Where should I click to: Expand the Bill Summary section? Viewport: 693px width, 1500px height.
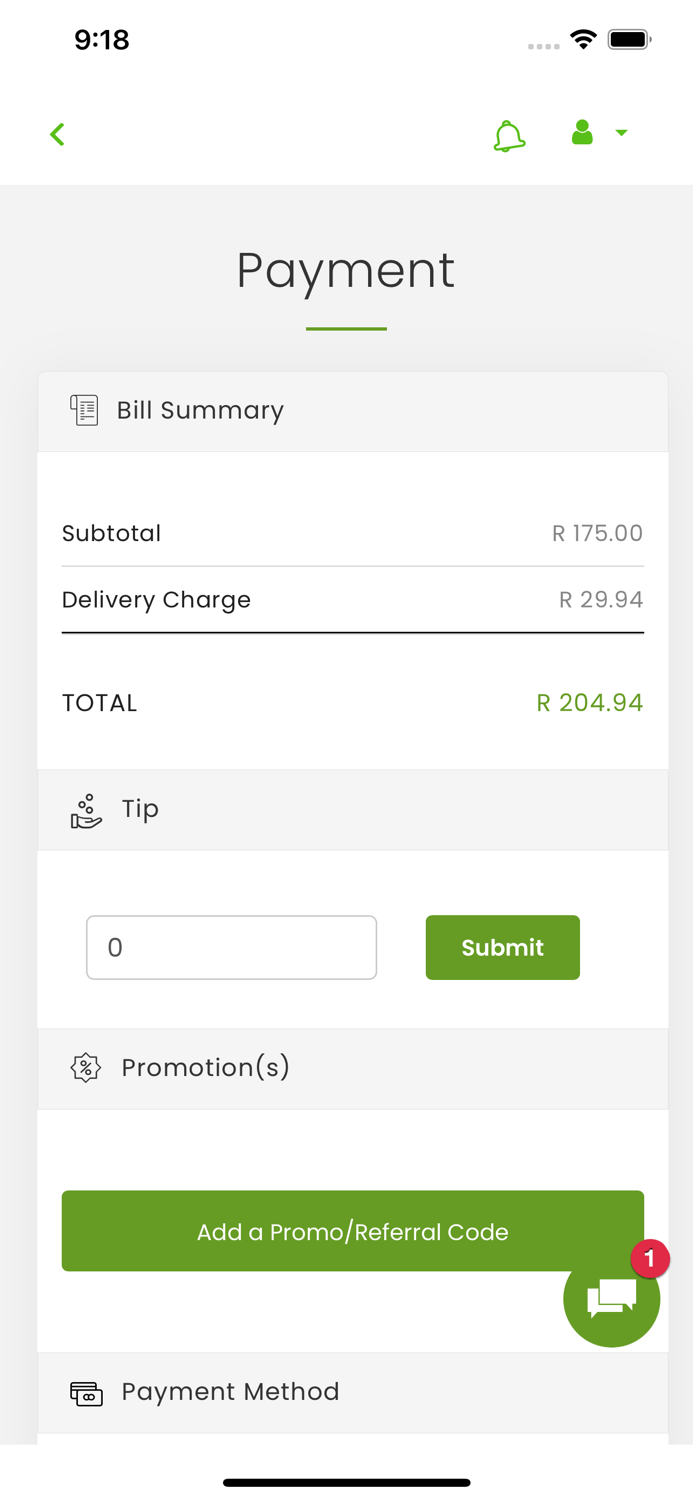point(200,410)
